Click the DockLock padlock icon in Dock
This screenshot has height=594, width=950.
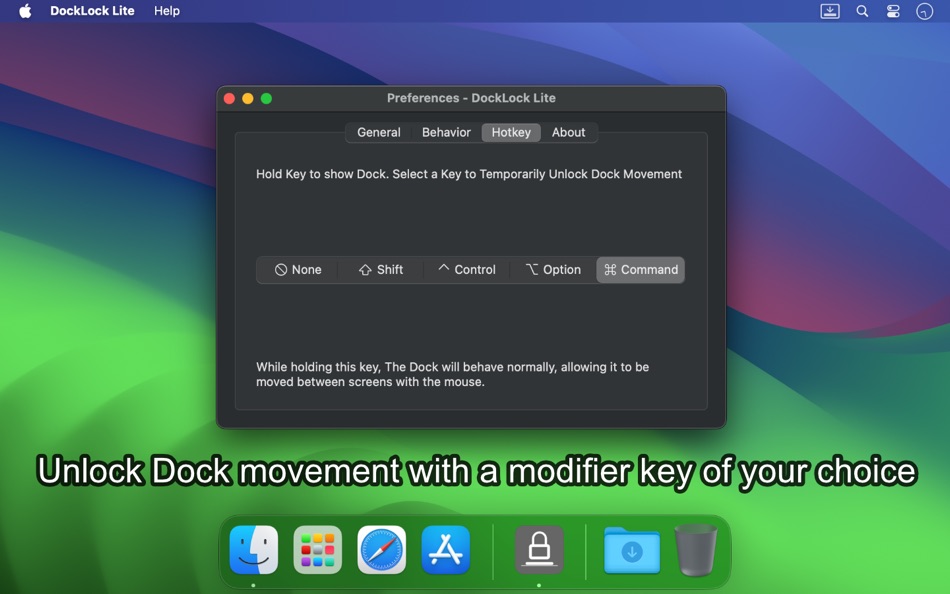click(539, 550)
